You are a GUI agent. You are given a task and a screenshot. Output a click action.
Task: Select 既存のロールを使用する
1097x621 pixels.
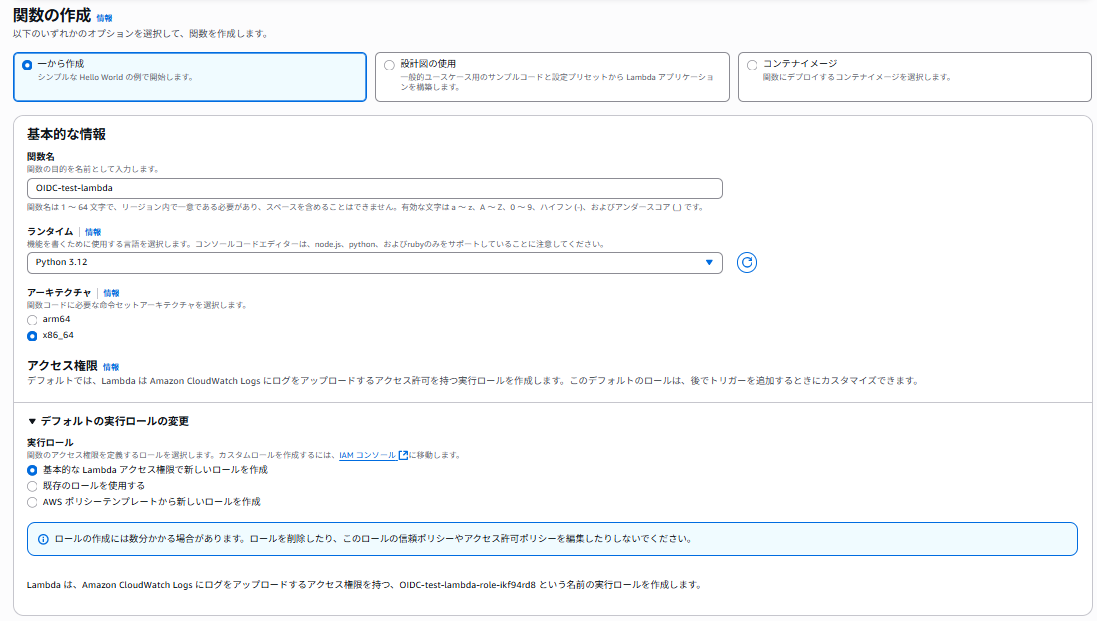click(32, 486)
